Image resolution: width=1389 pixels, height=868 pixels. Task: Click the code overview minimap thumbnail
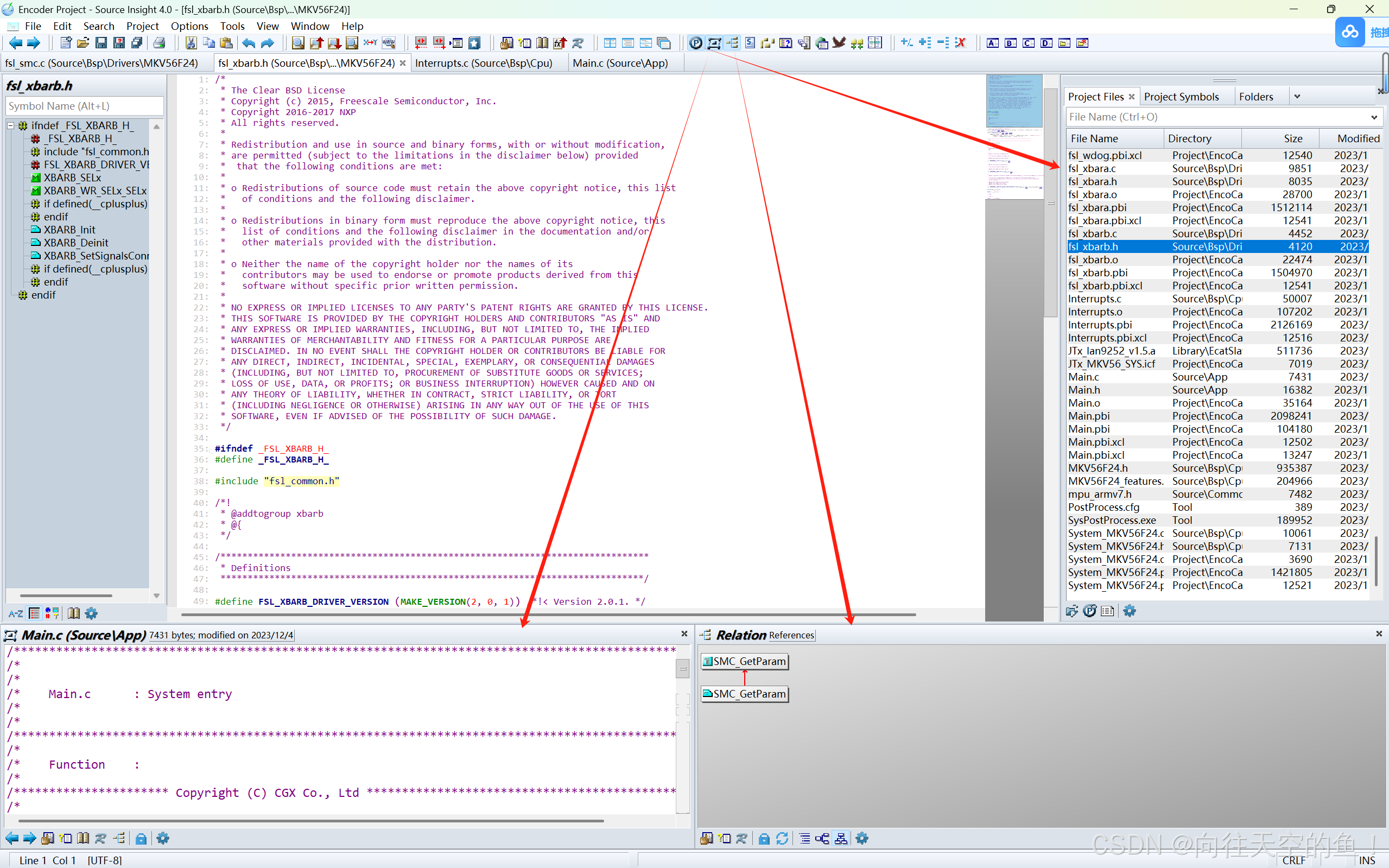(1014, 137)
